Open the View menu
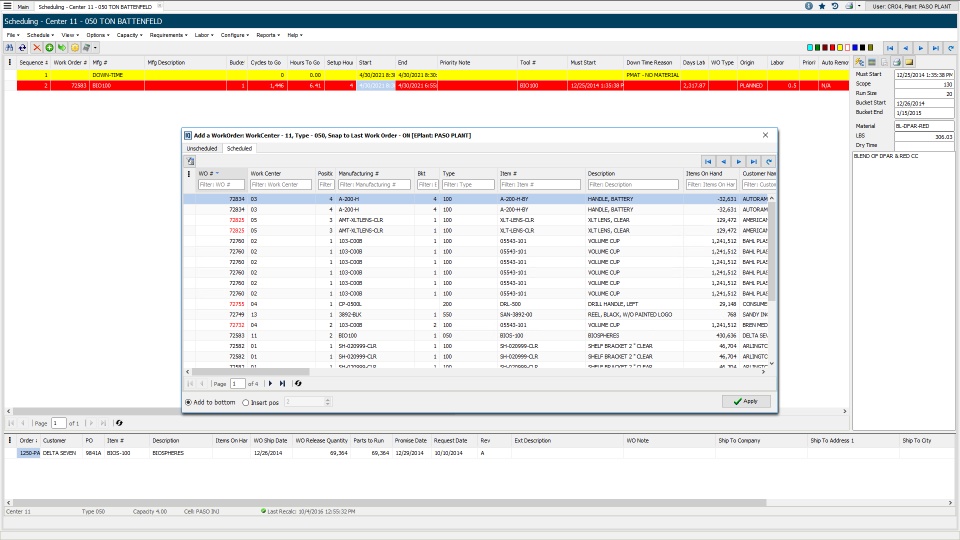Screen dimensions: 960x540 tap(69, 35)
